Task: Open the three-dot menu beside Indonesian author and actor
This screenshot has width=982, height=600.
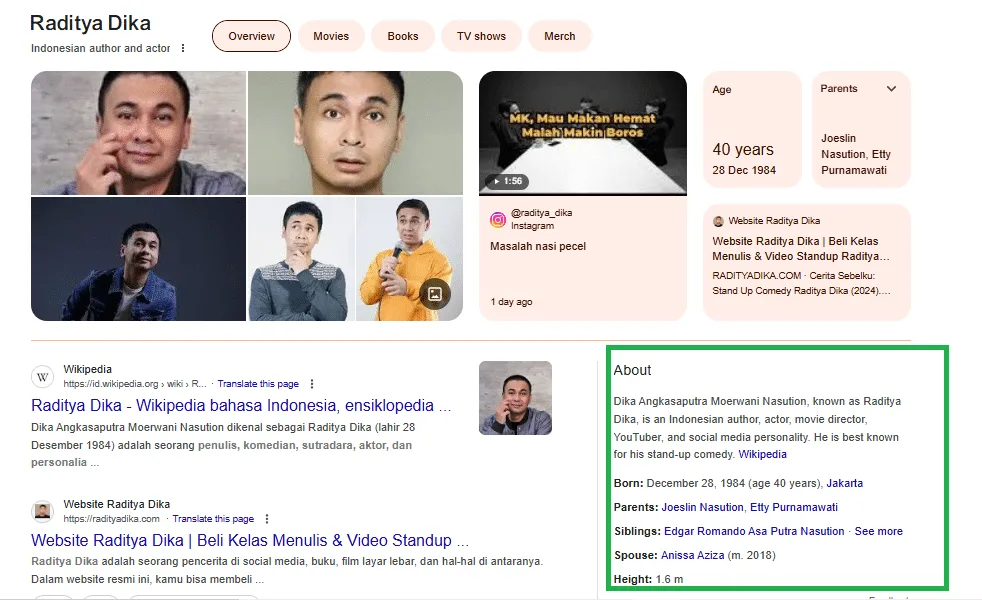Action: tap(183, 48)
